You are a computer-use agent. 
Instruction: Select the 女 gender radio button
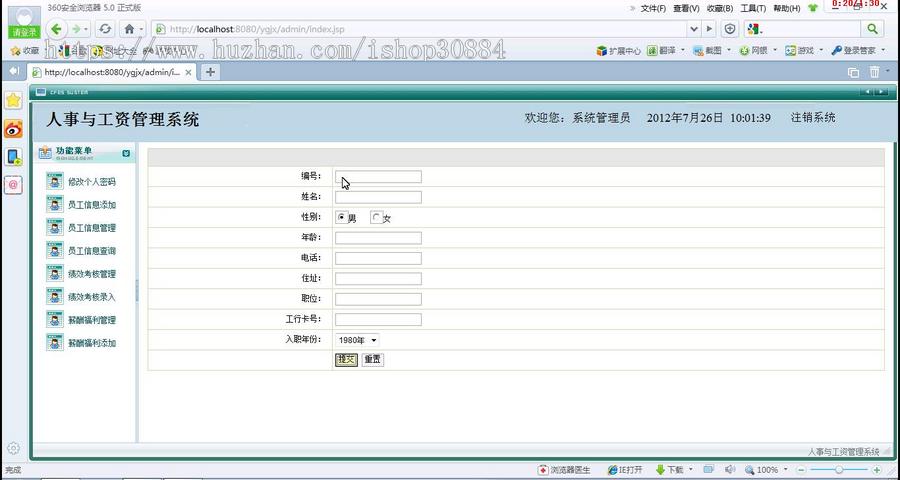pyautogui.click(x=377, y=217)
